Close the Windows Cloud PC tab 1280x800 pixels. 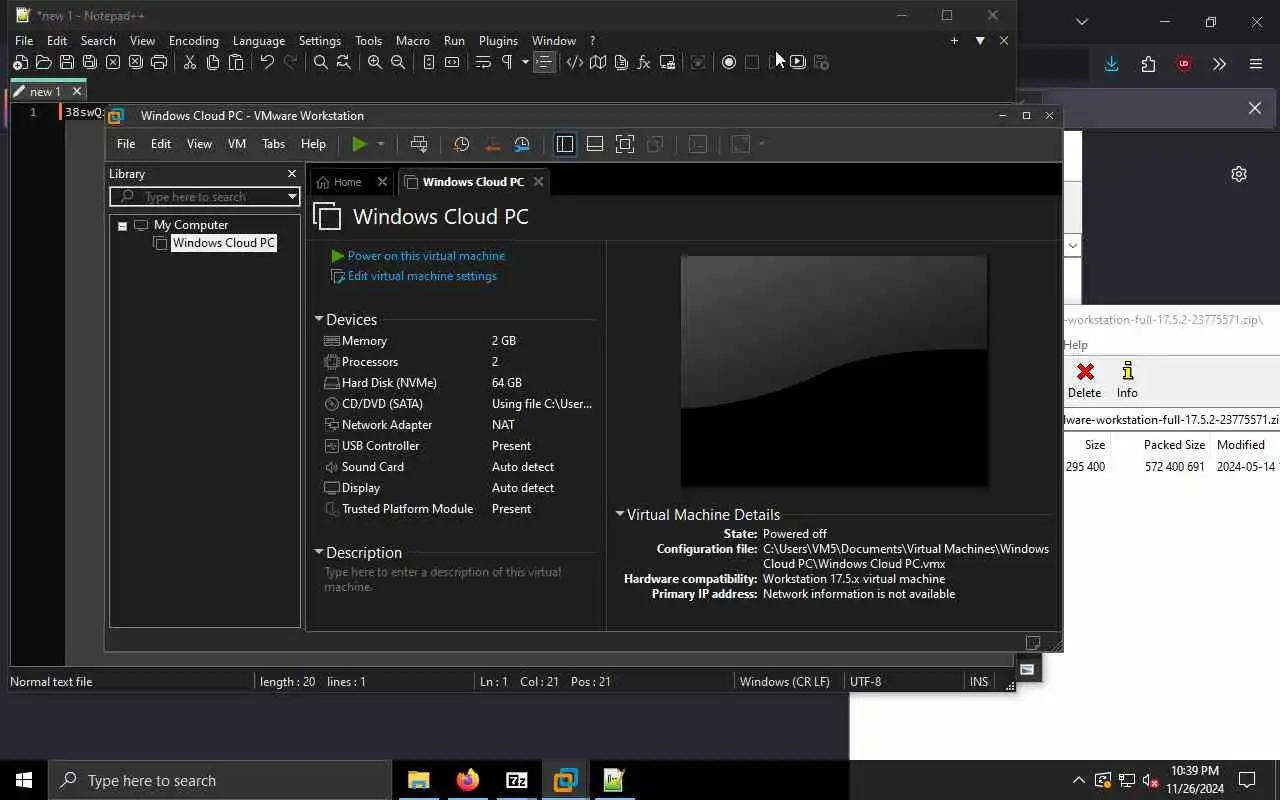[538, 182]
